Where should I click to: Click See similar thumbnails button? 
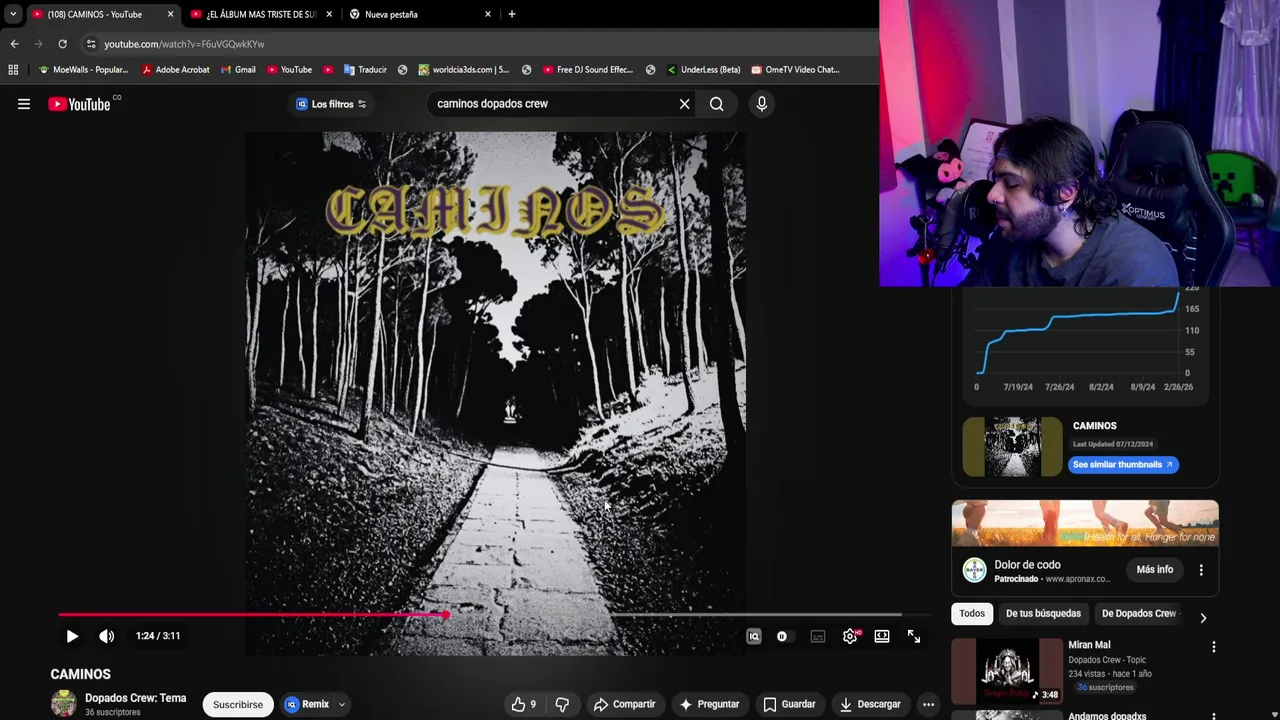coord(1123,464)
